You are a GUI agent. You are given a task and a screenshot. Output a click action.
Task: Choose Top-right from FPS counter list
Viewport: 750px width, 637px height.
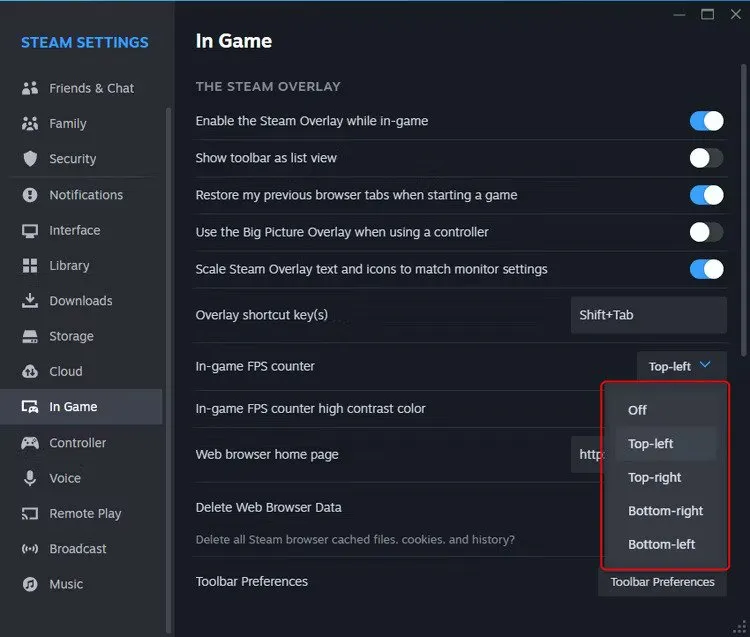654,477
